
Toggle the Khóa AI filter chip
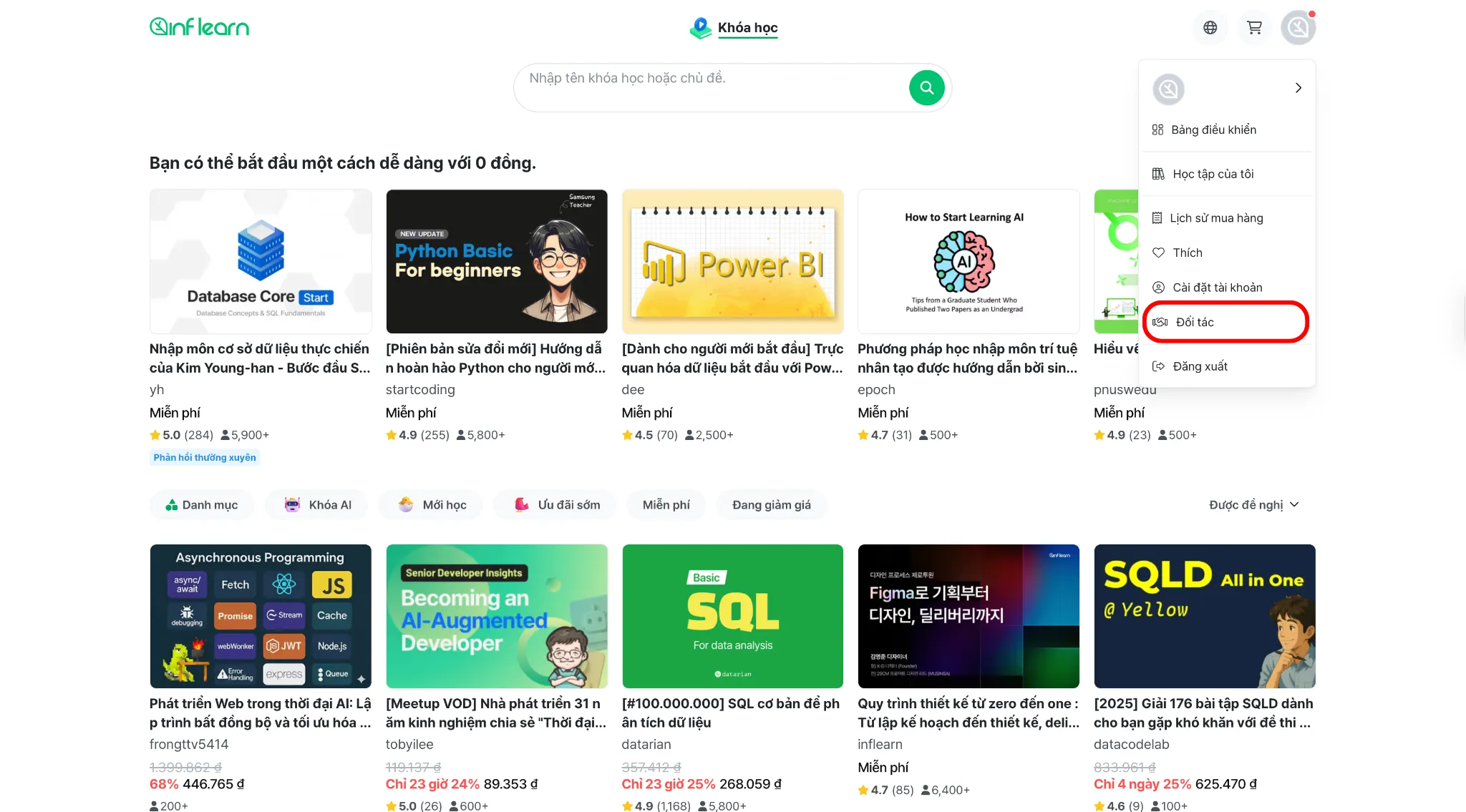click(318, 505)
